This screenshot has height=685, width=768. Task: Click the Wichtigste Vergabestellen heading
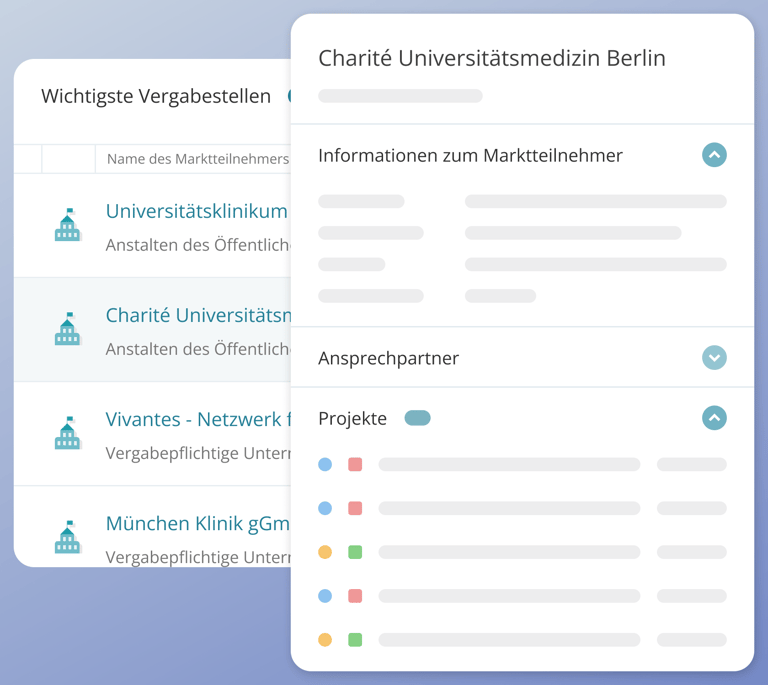coord(156,96)
